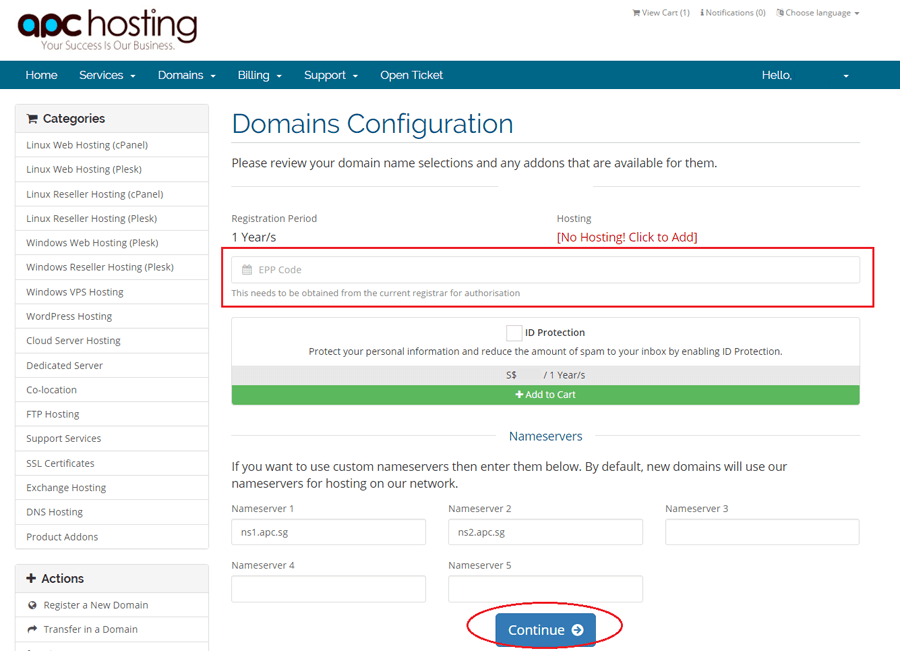Open Product Addons category
Image resolution: width=900 pixels, height=651 pixels.
click(112, 537)
